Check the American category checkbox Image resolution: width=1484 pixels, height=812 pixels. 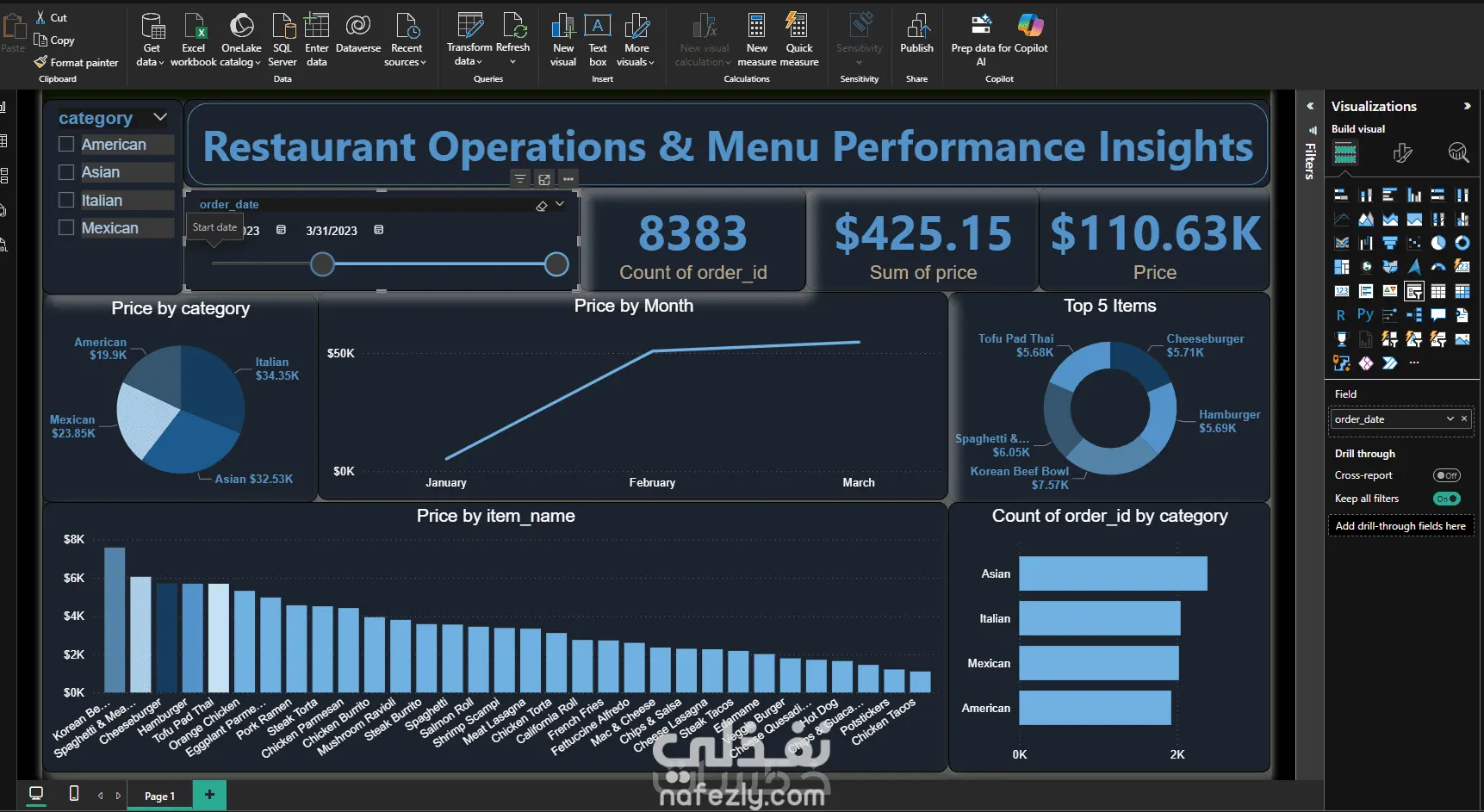pos(66,145)
